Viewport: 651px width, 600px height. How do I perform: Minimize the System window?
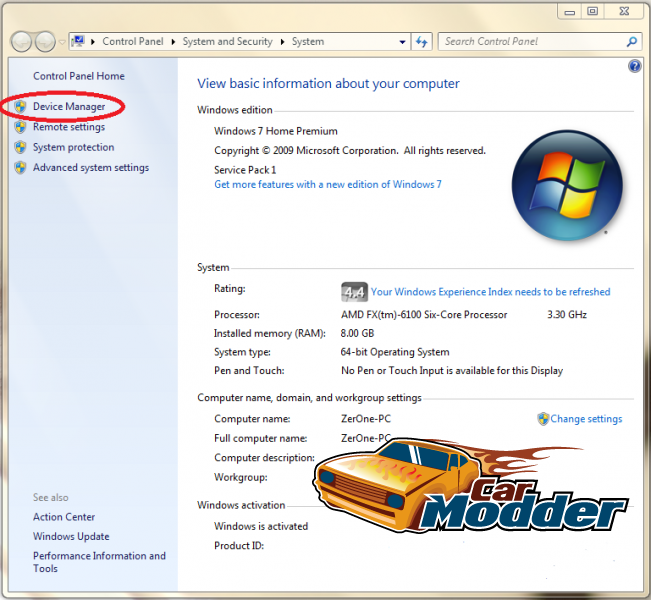click(x=570, y=11)
